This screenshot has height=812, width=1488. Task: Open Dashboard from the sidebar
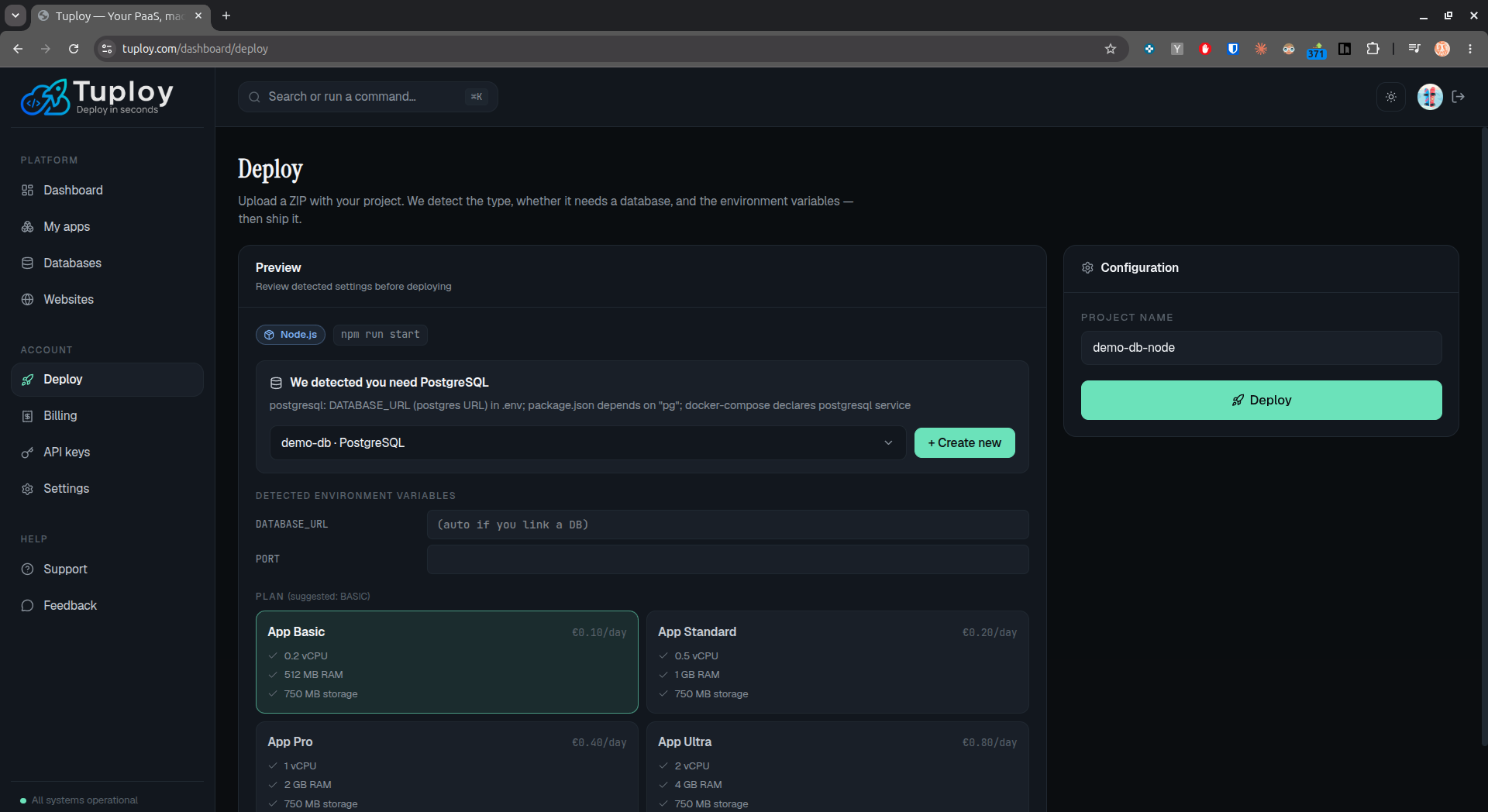[107, 191]
